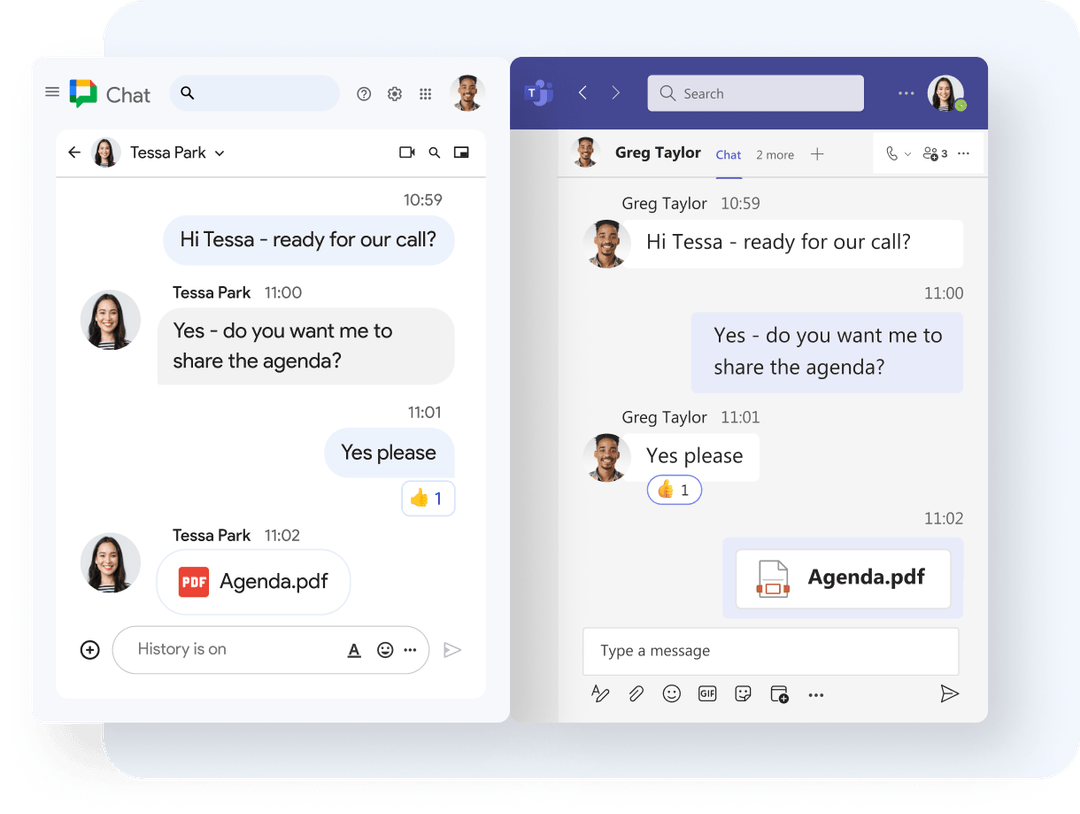
Task: Open Google Chat main menu hamburger
Action: click(x=52, y=92)
